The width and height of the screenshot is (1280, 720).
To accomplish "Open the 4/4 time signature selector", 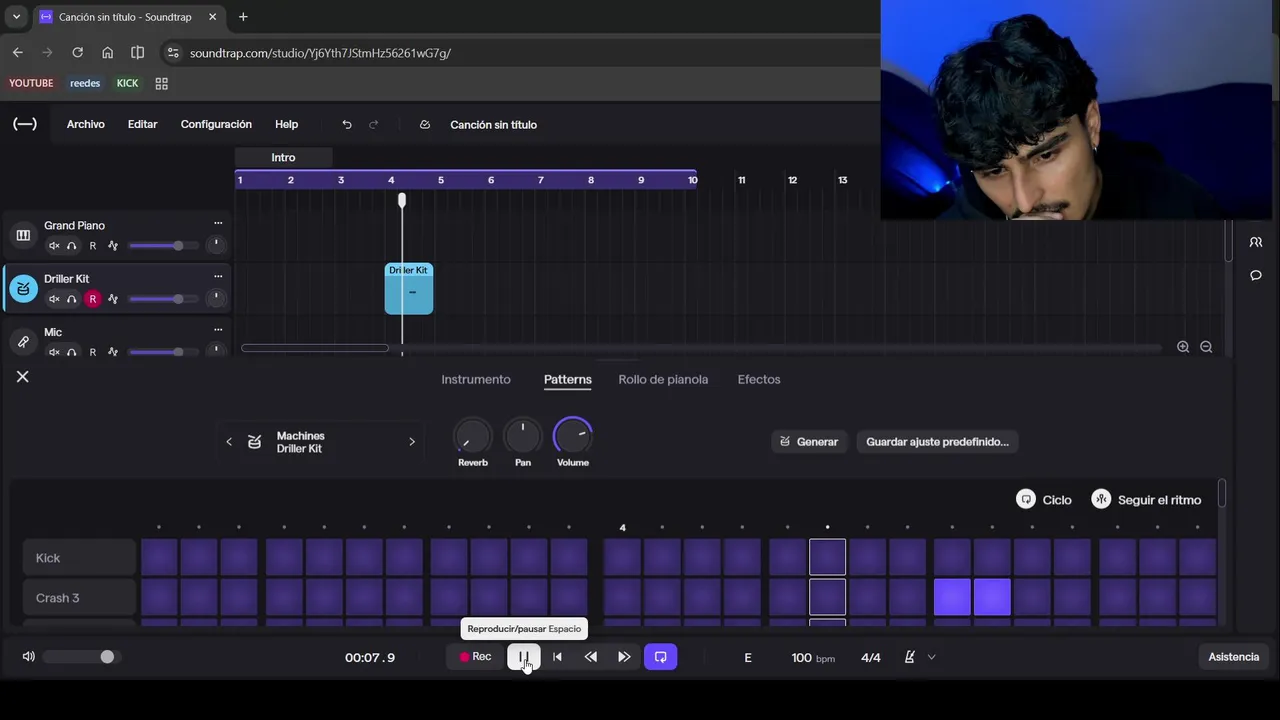I will tap(871, 657).
